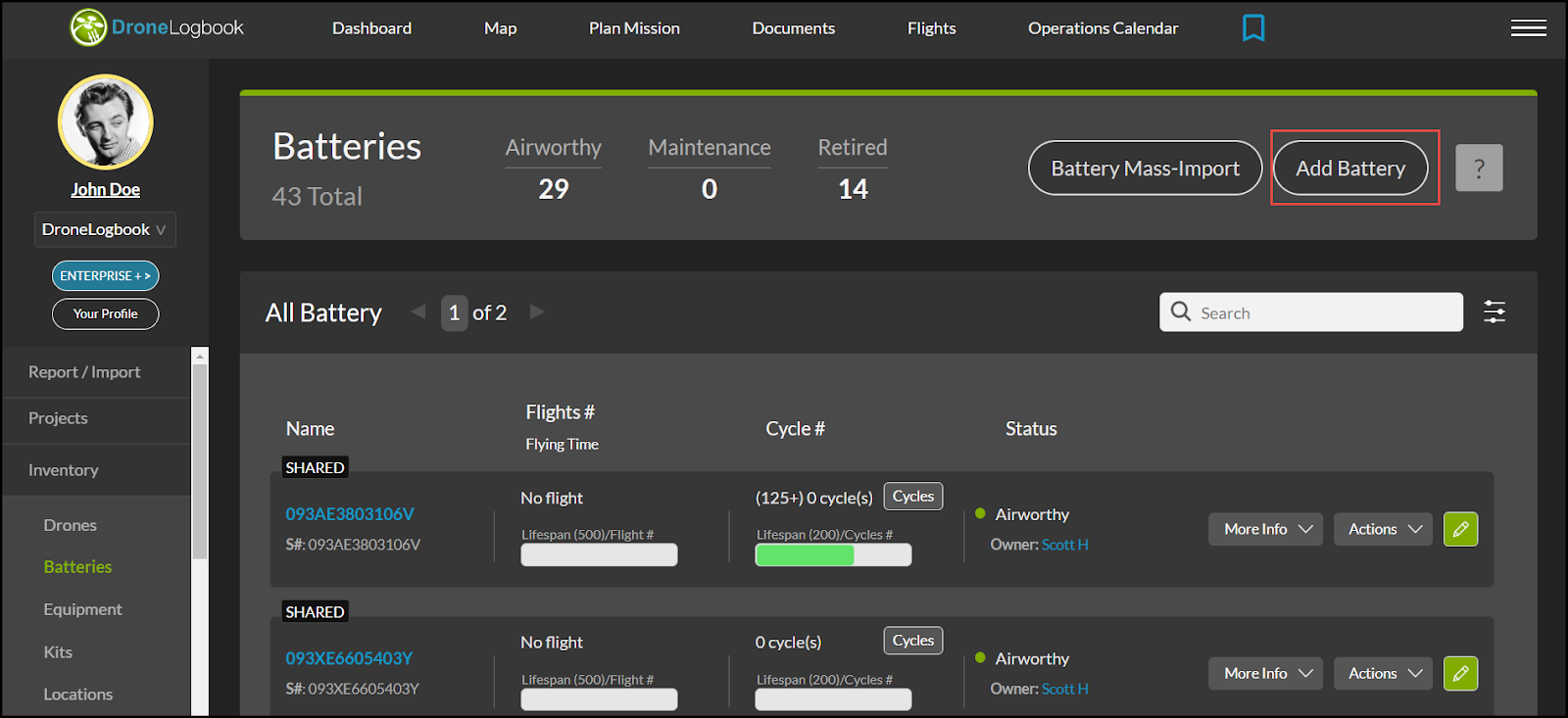Open battery link 093XE6605403Y
The height and width of the screenshot is (718, 1568).
tap(349, 658)
